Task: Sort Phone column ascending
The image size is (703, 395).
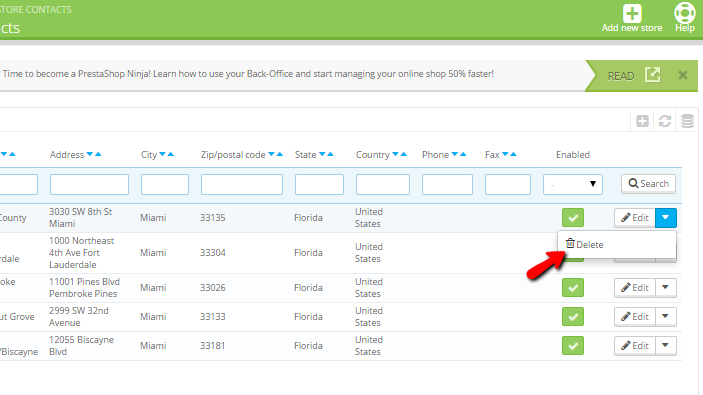Action: [x=463, y=154]
